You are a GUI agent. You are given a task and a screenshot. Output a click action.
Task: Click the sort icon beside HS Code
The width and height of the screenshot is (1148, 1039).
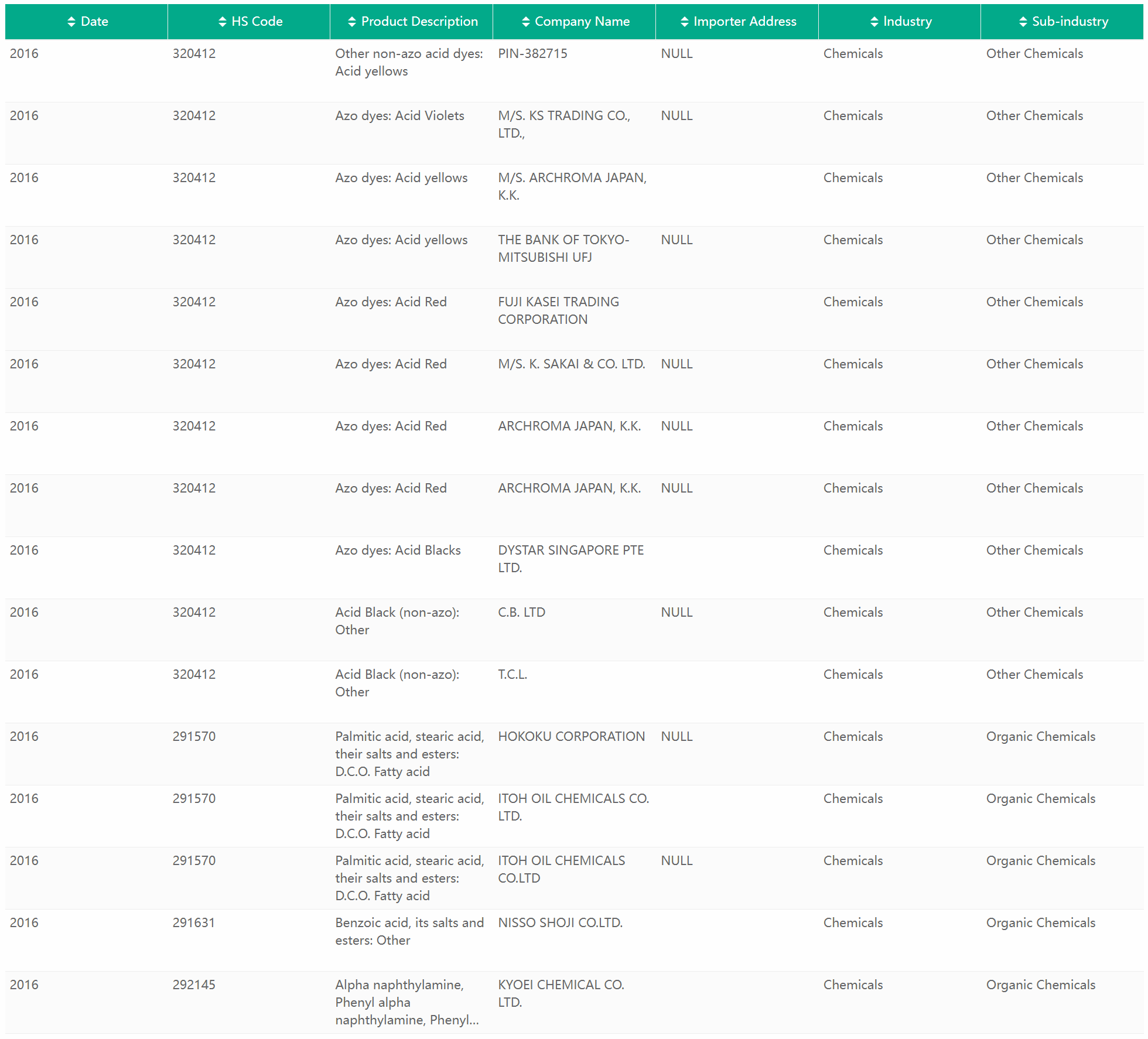coord(223,22)
